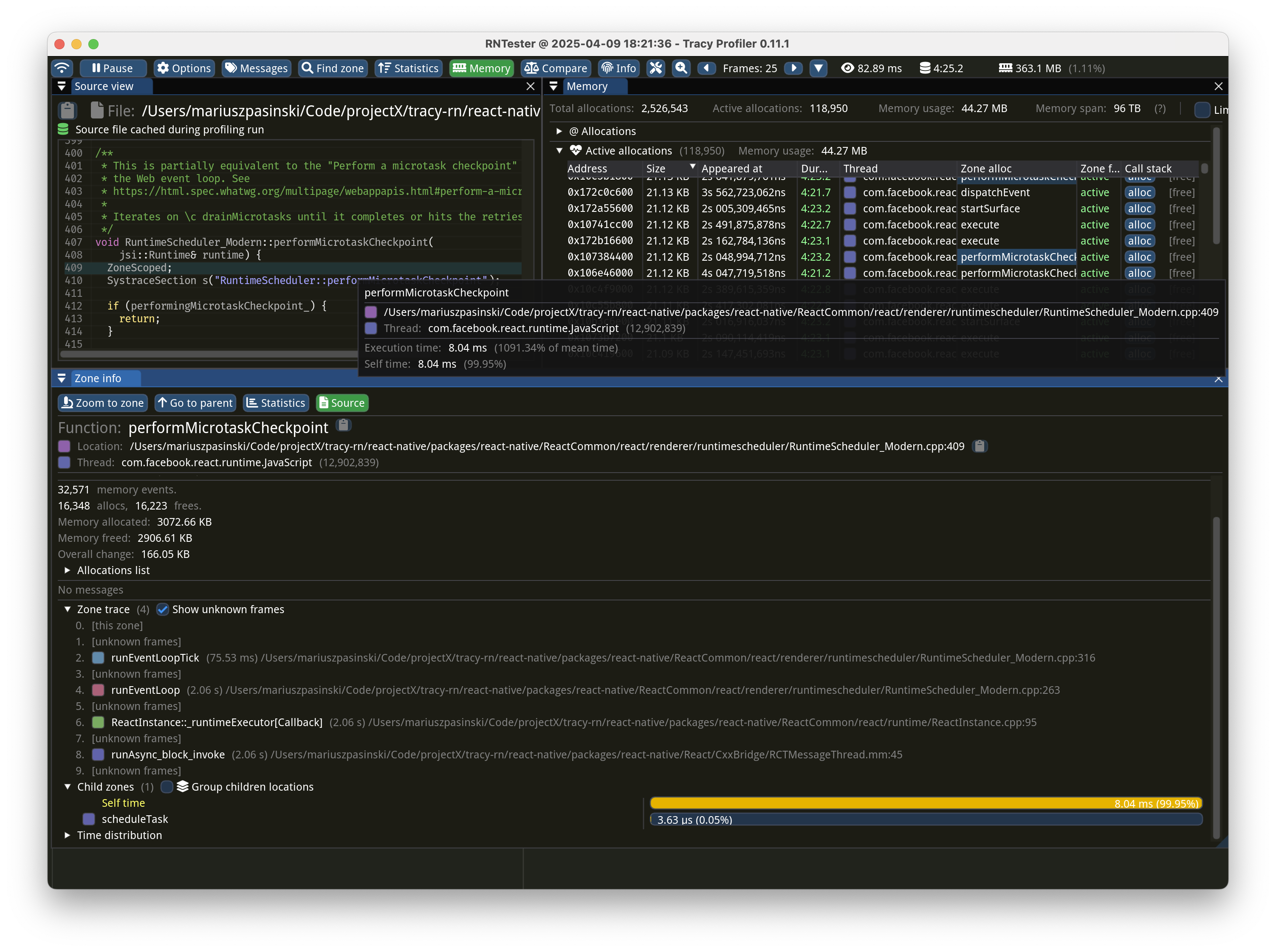Copy source file path clipboard icon
Image resolution: width=1276 pixels, height=952 pixels.
tap(68, 110)
